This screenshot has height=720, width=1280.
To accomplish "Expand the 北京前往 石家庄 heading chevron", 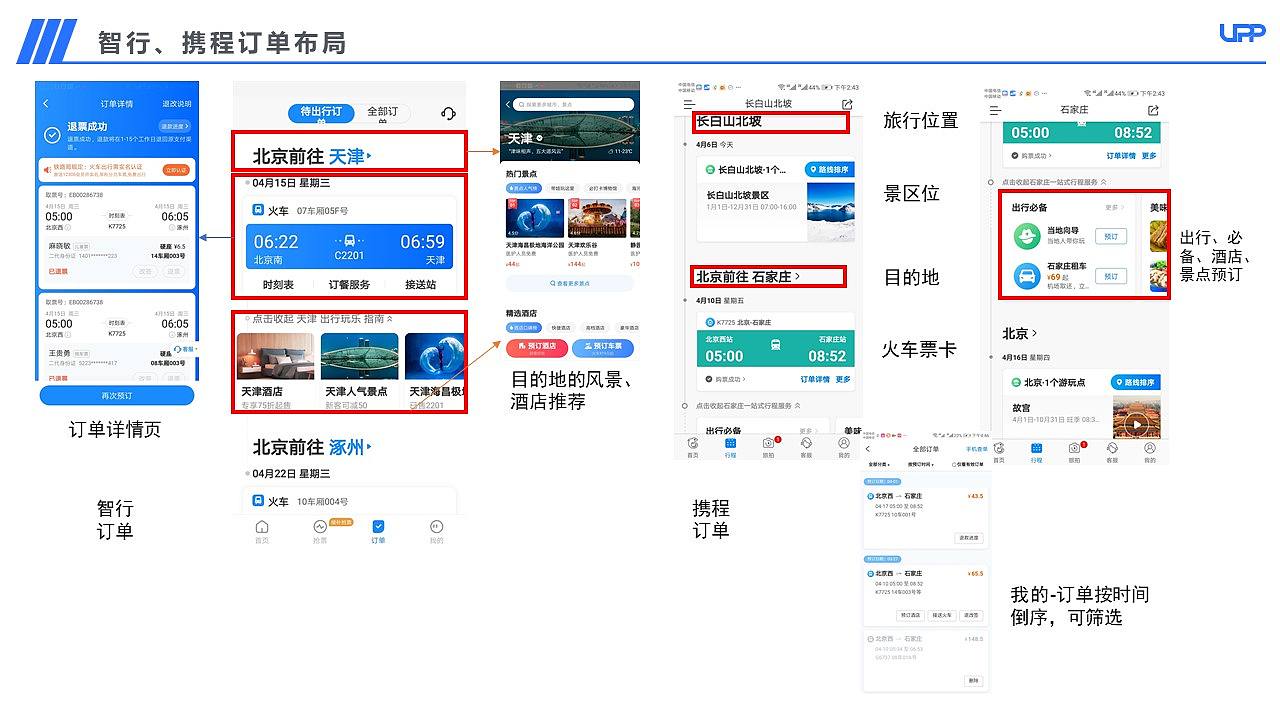I will point(798,277).
